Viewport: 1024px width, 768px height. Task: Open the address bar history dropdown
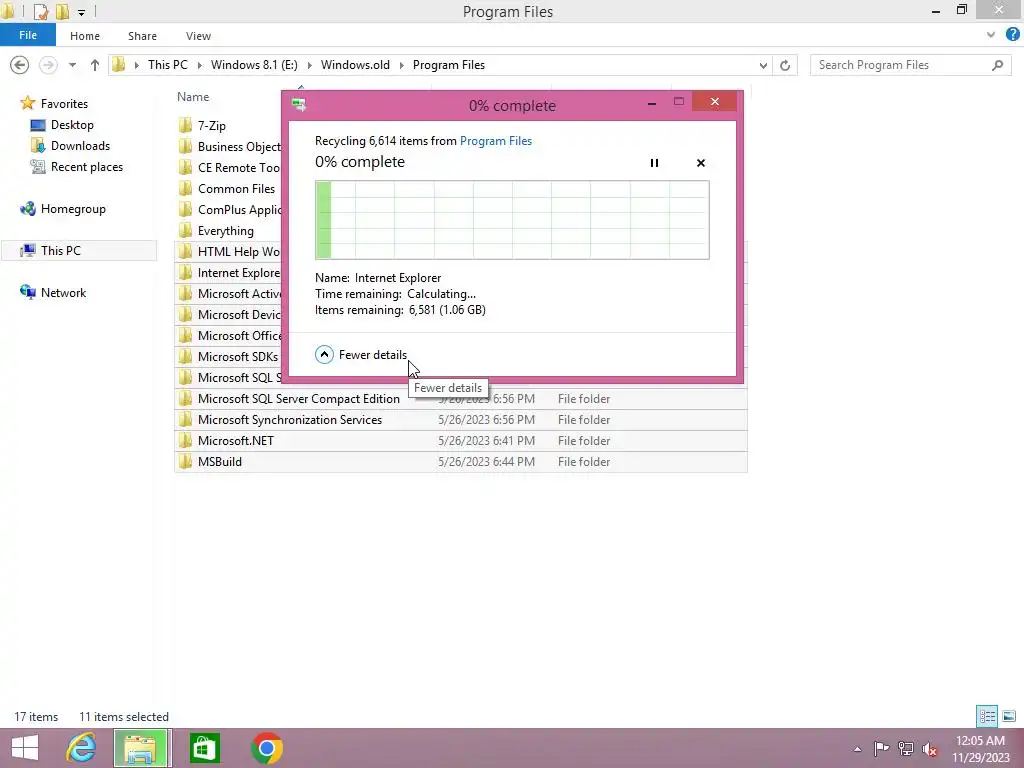click(763, 65)
